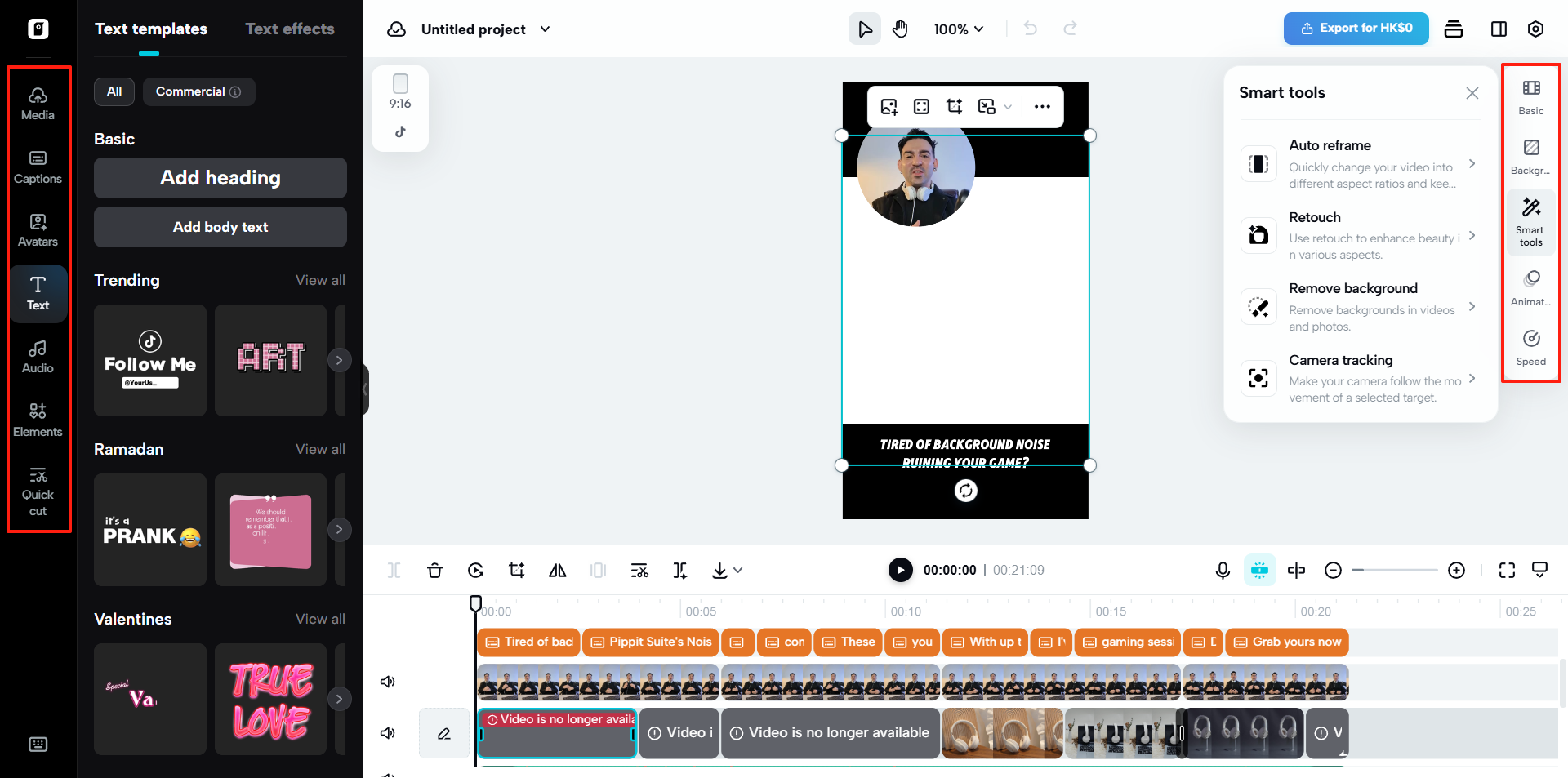Select the horizontal flip icon in timeline toolbar
This screenshot has width=1568, height=778.
[x=558, y=570]
